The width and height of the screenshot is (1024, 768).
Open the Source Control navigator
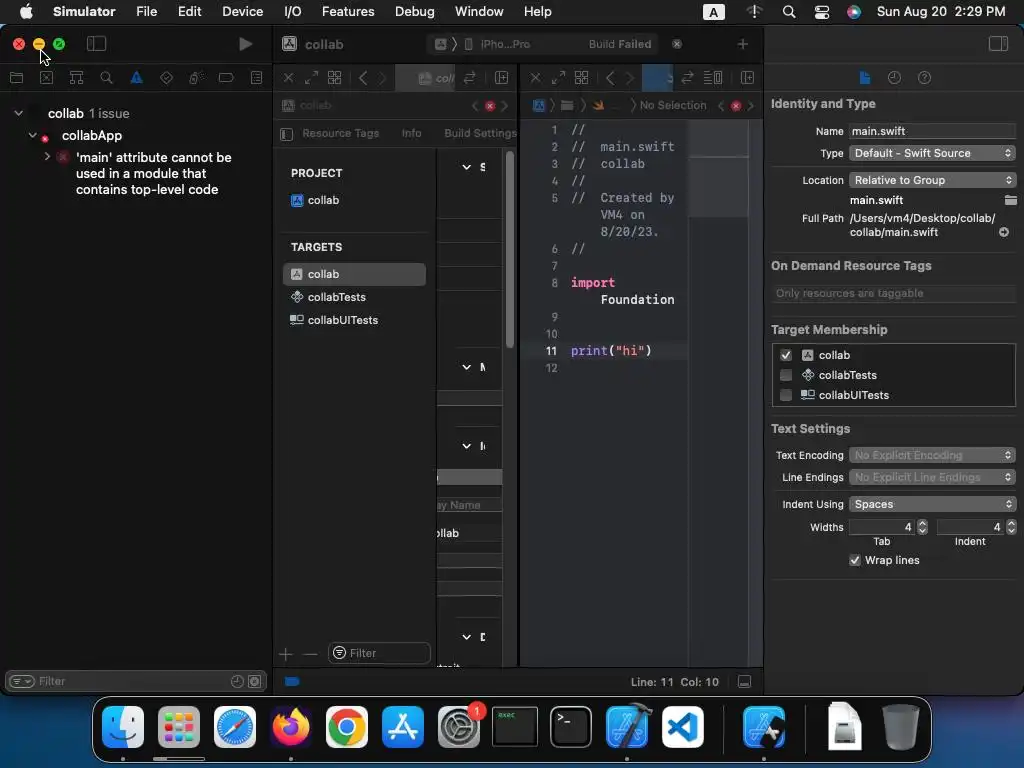pyautogui.click(x=46, y=78)
